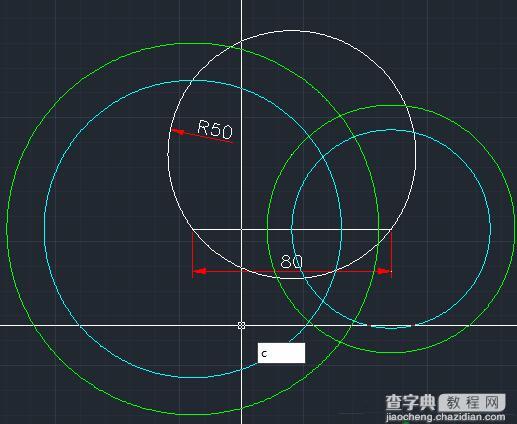Image resolution: width=517 pixels, height=424 pixels.
Task: Select the right red extension line of dimension
Action: pyautogui.click(x=391, y=254)
